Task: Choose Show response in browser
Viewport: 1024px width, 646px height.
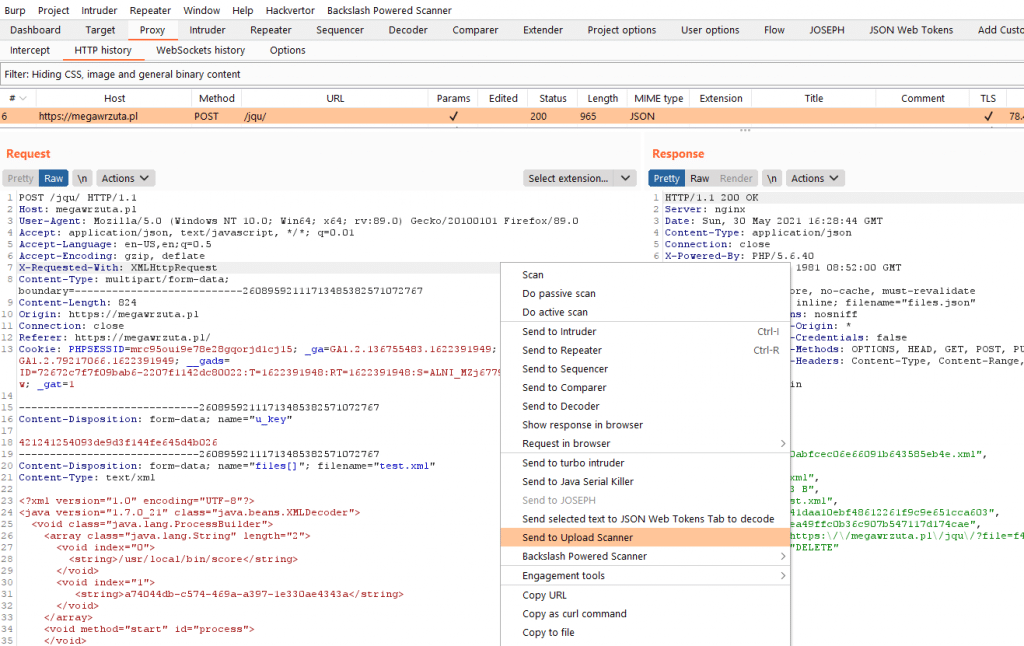Action: coord(645,425)
